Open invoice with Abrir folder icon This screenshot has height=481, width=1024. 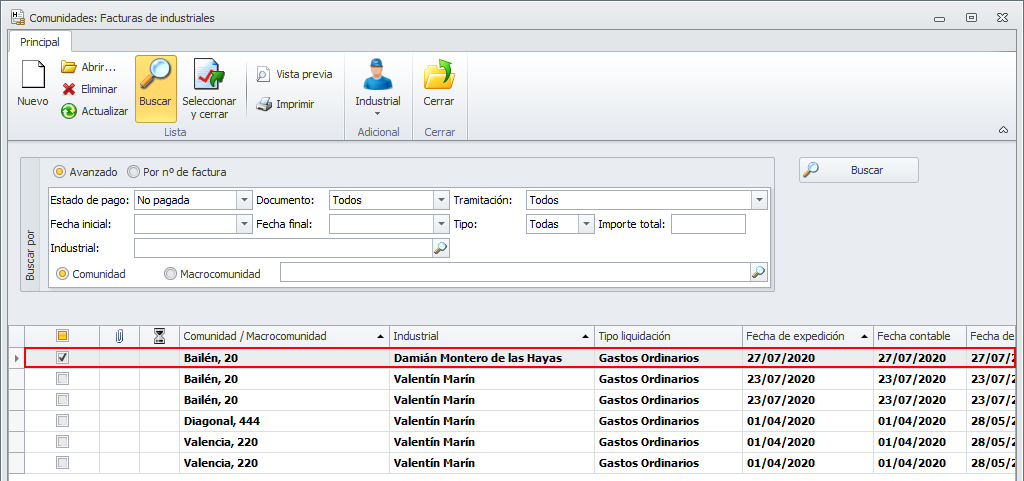click(x=69, y=67)
